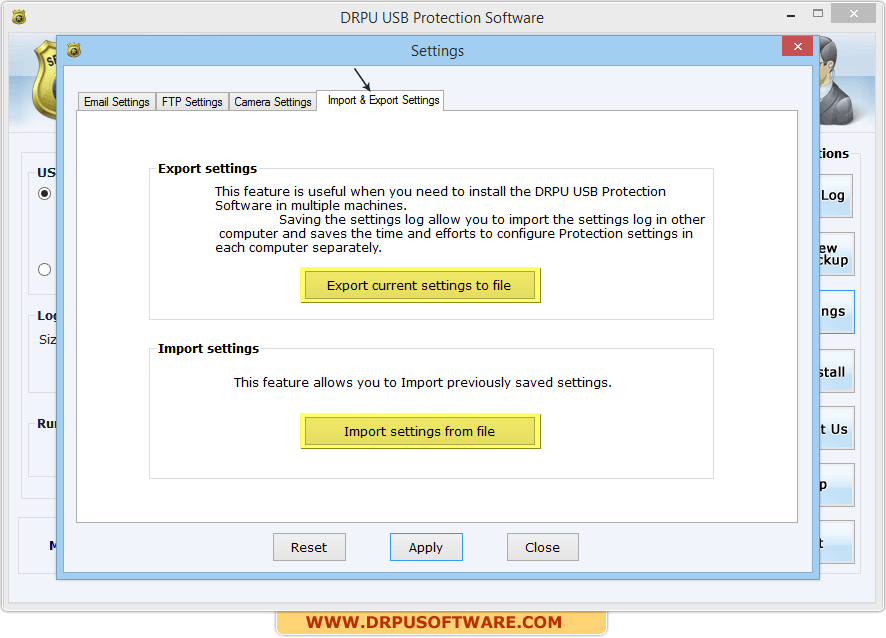Open the Camera Settings tab
This screenshot has height=638, width=886.
(x=272, y=102)
